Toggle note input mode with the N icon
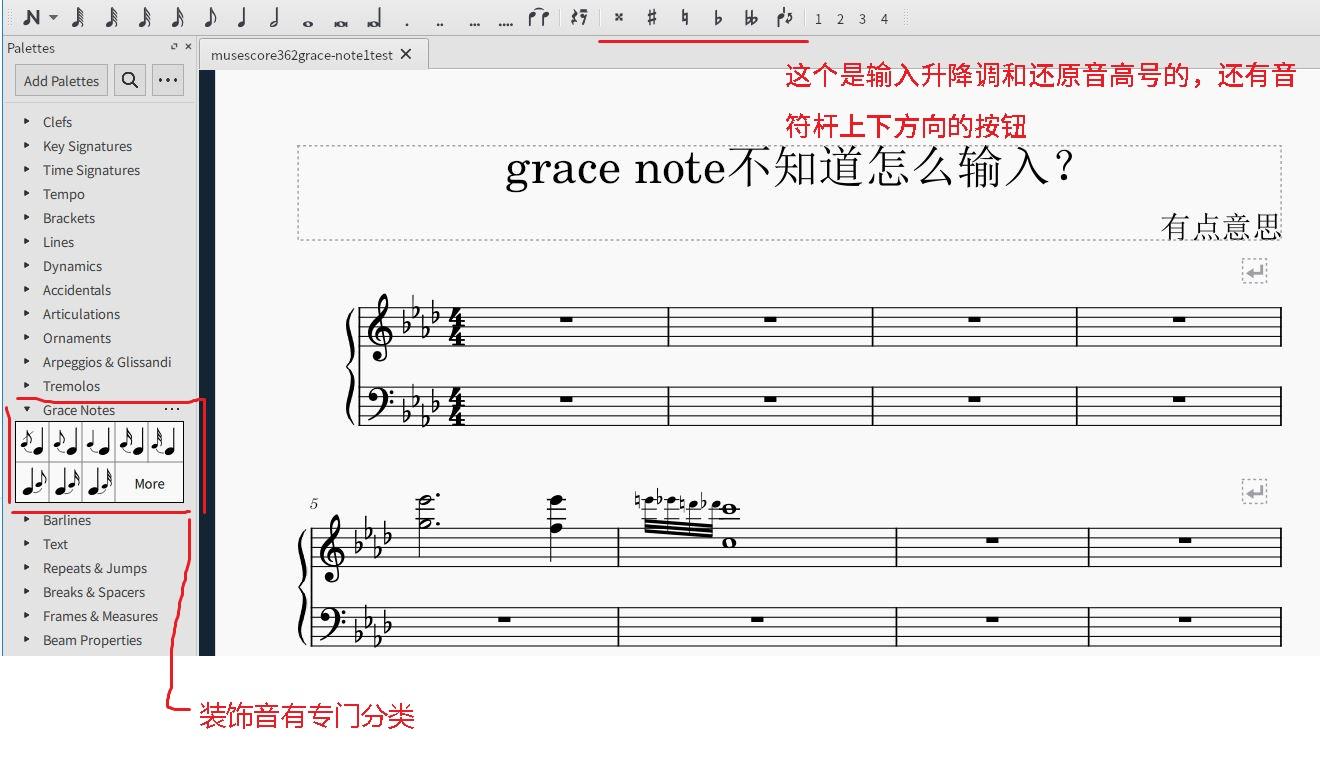This screenshot has width=1320, height=784. tap(30, 17)
